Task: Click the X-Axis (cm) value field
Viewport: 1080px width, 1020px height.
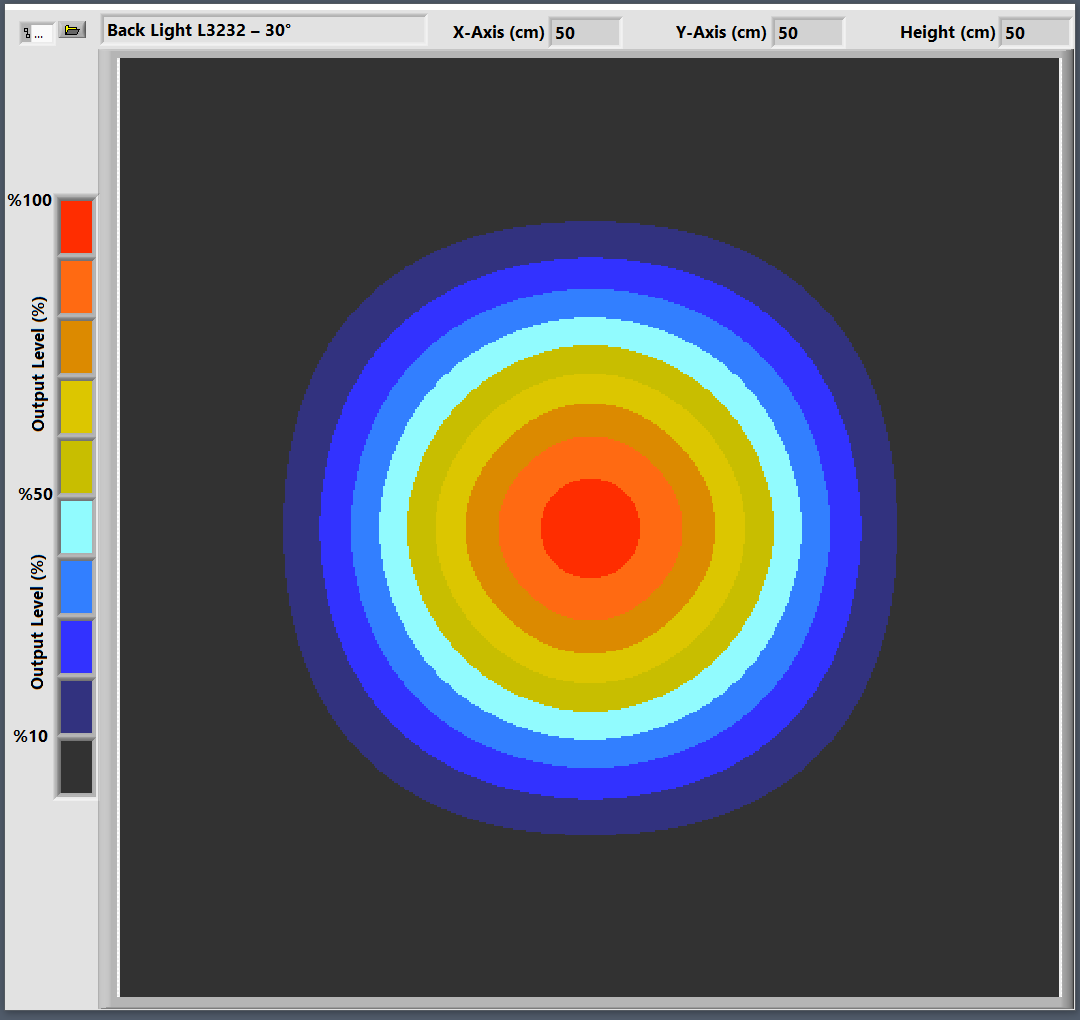Action: coord(584,32)
